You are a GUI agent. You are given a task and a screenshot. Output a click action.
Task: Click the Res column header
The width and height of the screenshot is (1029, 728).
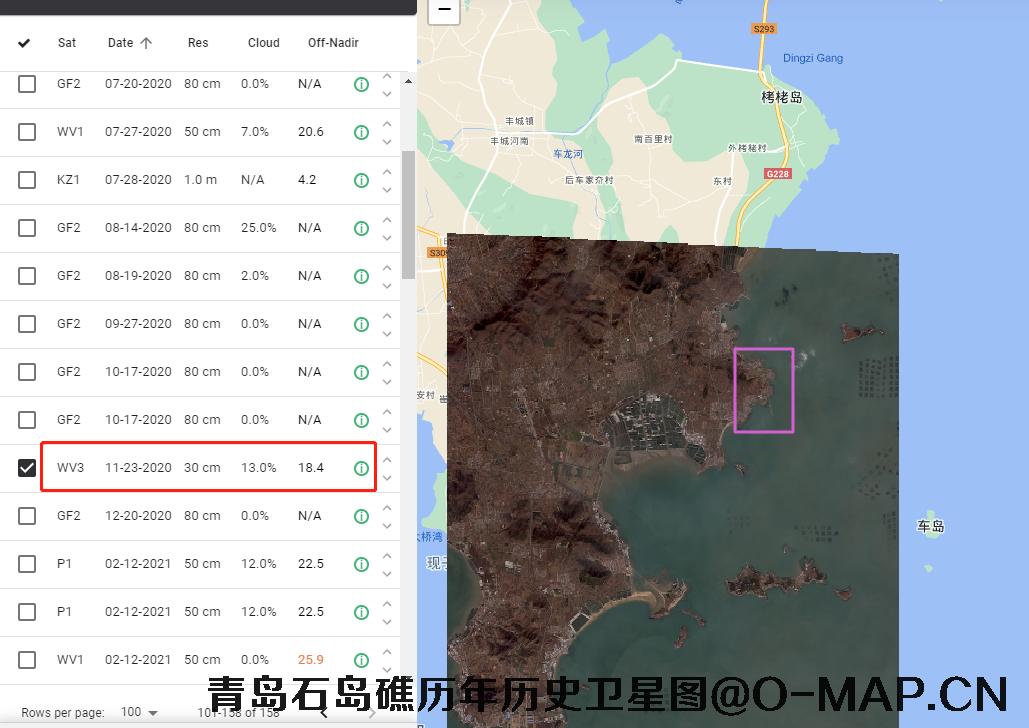[198, 43]
